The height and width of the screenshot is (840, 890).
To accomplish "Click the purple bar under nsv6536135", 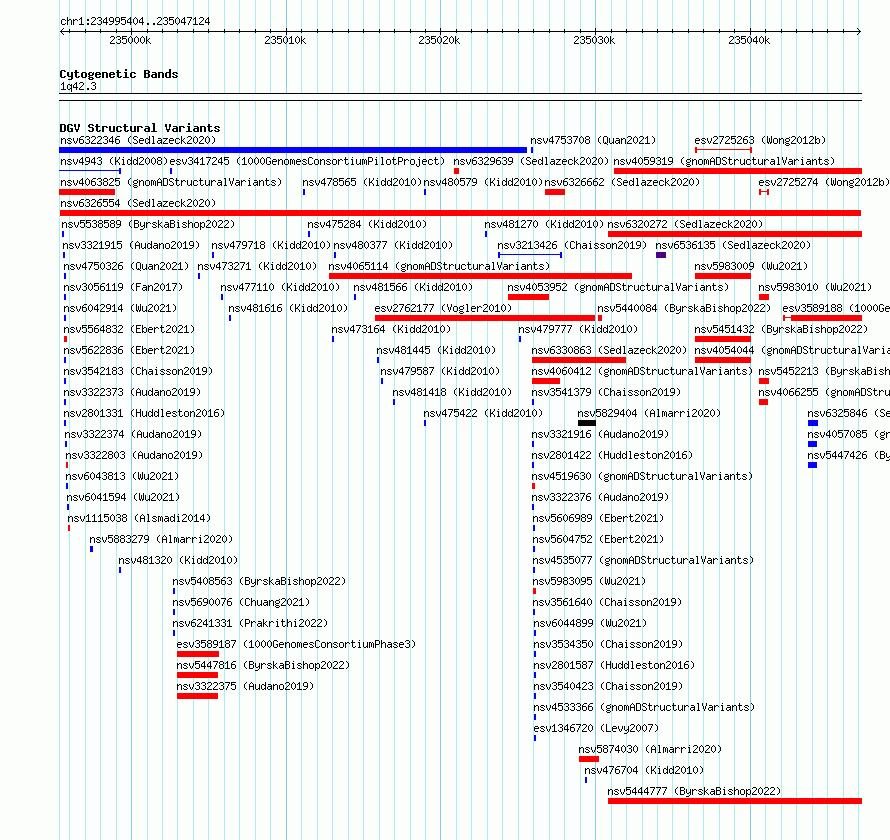I will coord(661,255).
